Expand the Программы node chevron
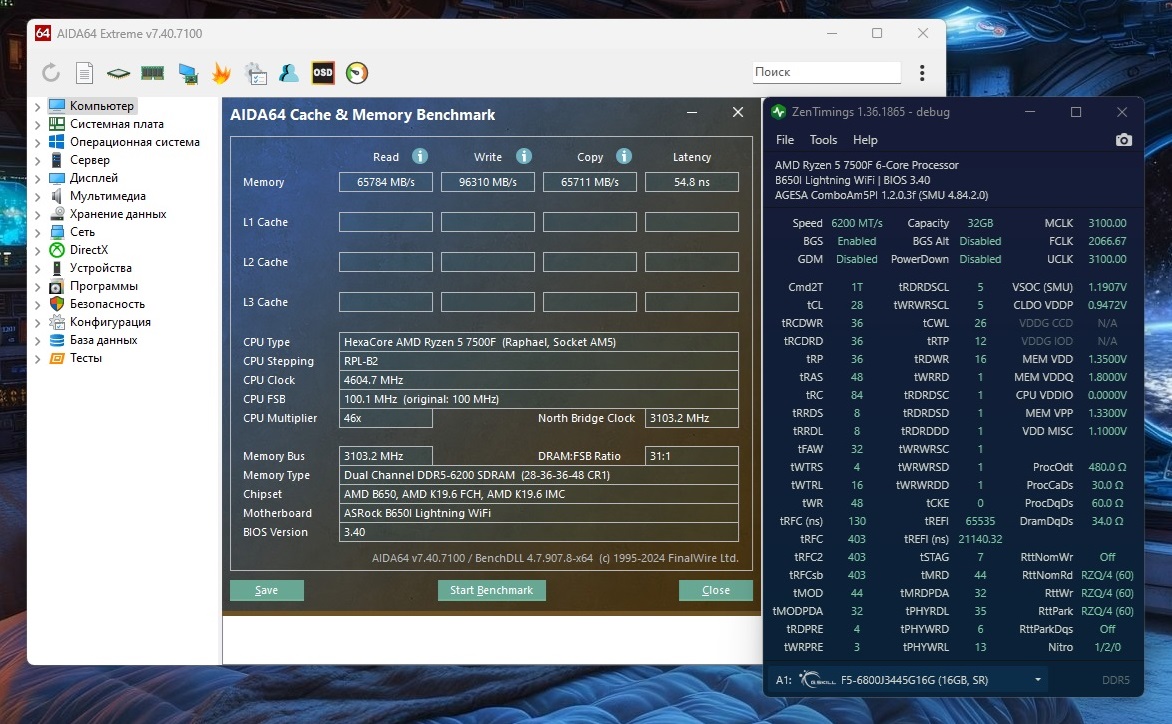Viewport: 1172px width, 724px height. tap(37, 287)
